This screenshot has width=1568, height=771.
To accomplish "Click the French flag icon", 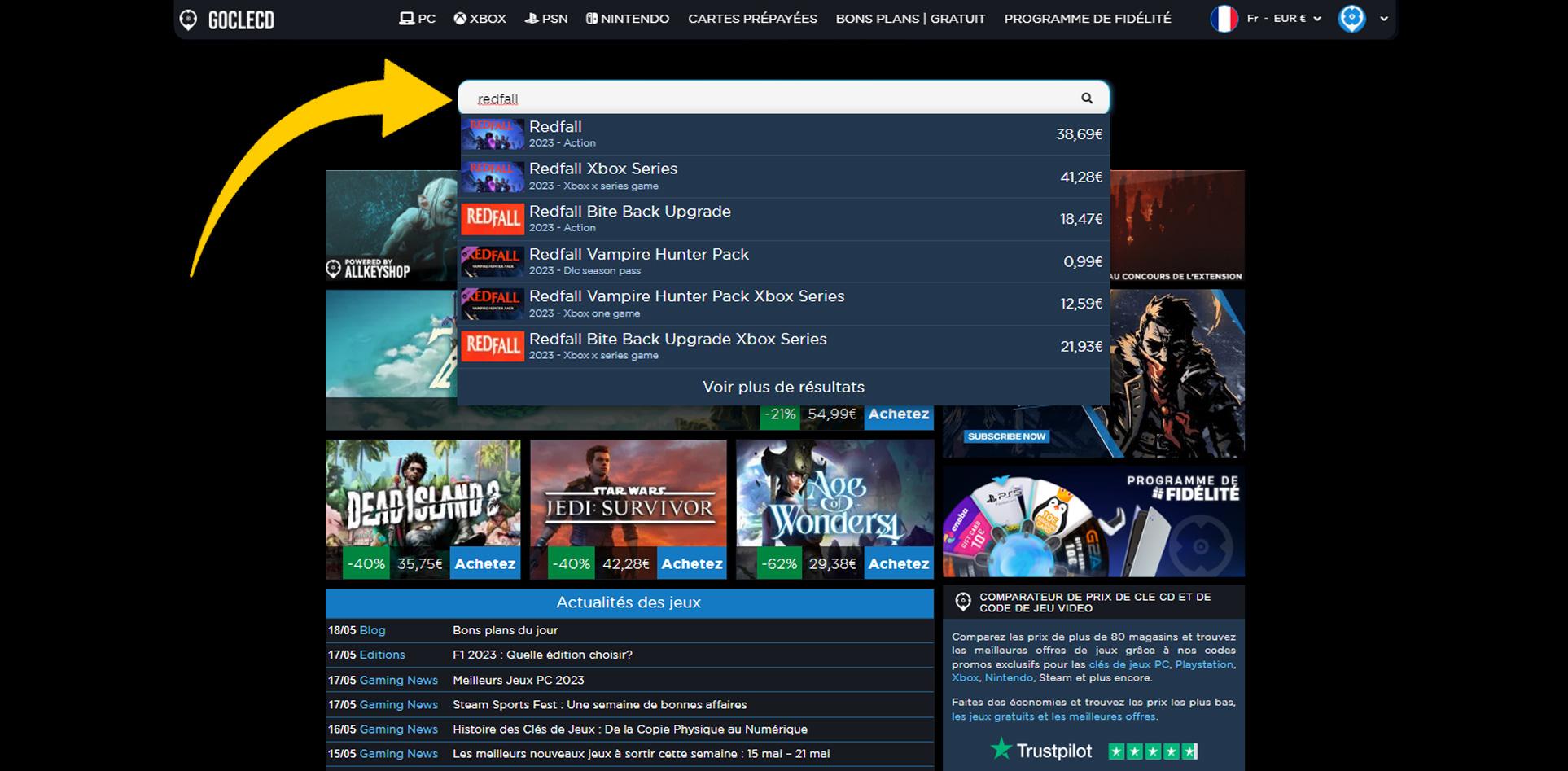I will pos(1224,19).
